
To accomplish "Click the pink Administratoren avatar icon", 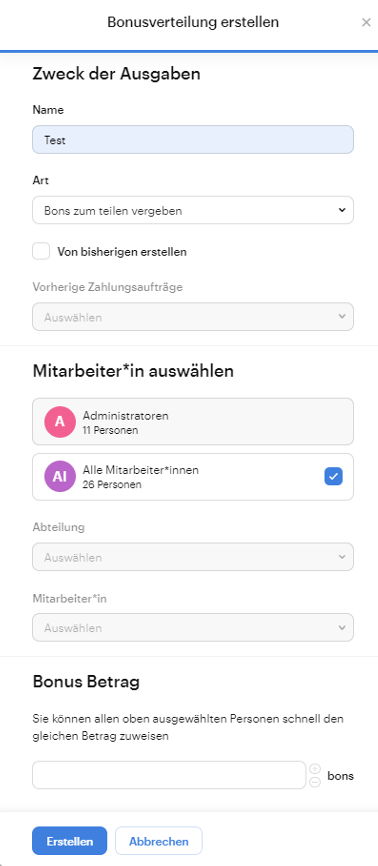I will [60, 422].
